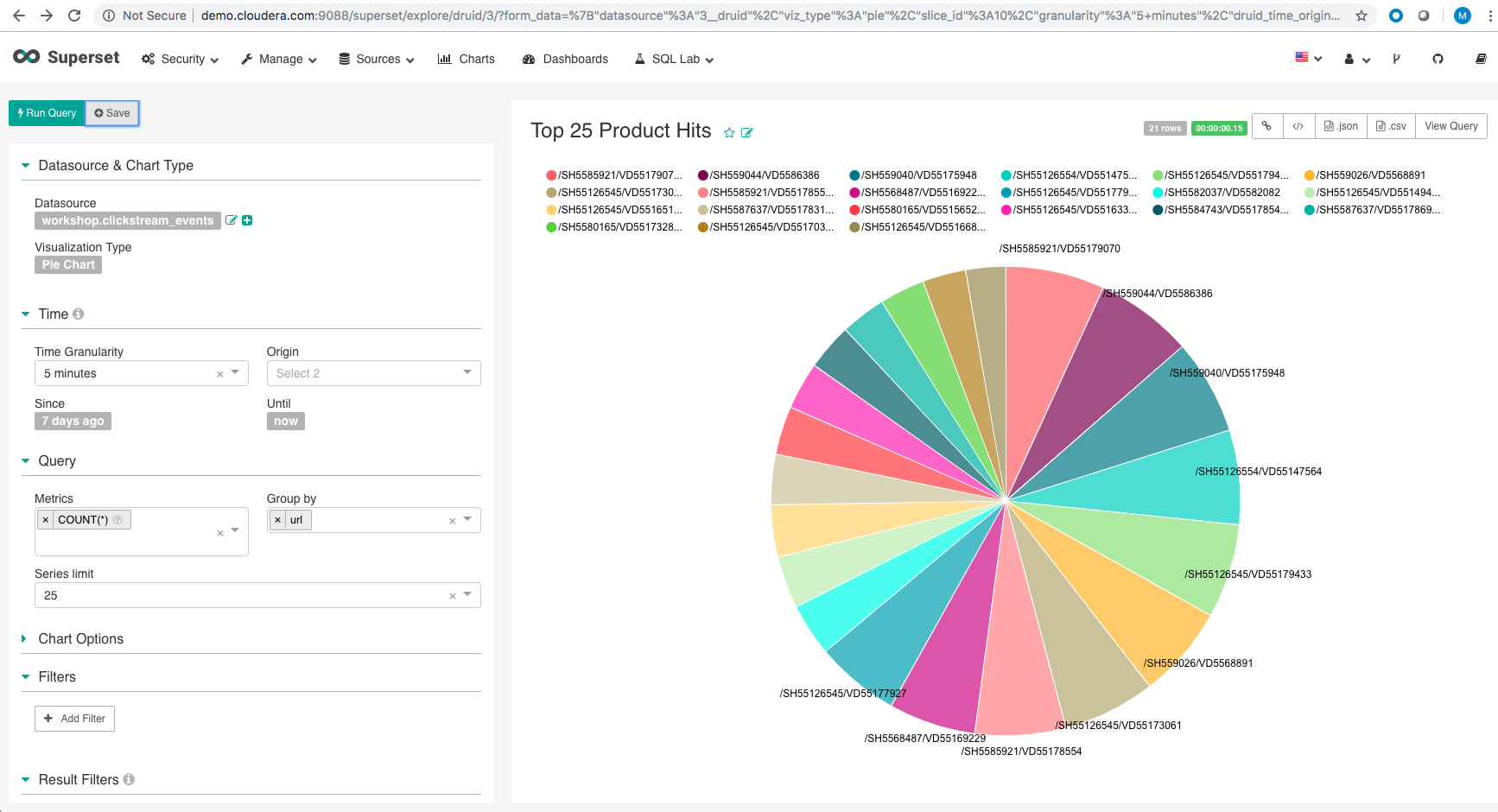The image size is (1498, 812).
Task: Edit slice properties via pencil icon beside title
Action: click(x=747, y=133)
